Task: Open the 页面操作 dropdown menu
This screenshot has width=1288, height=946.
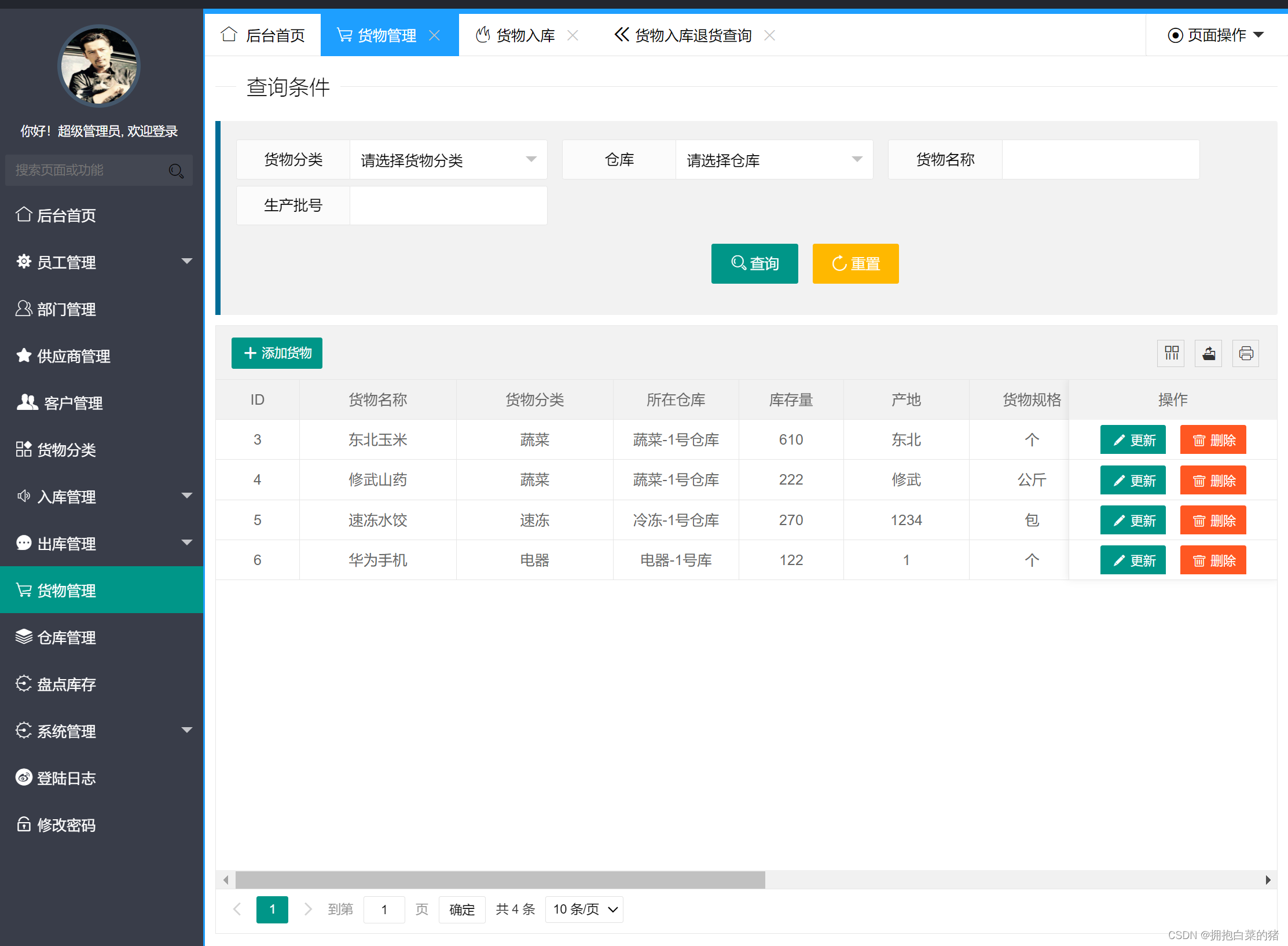Action: tap(1216, 35)
